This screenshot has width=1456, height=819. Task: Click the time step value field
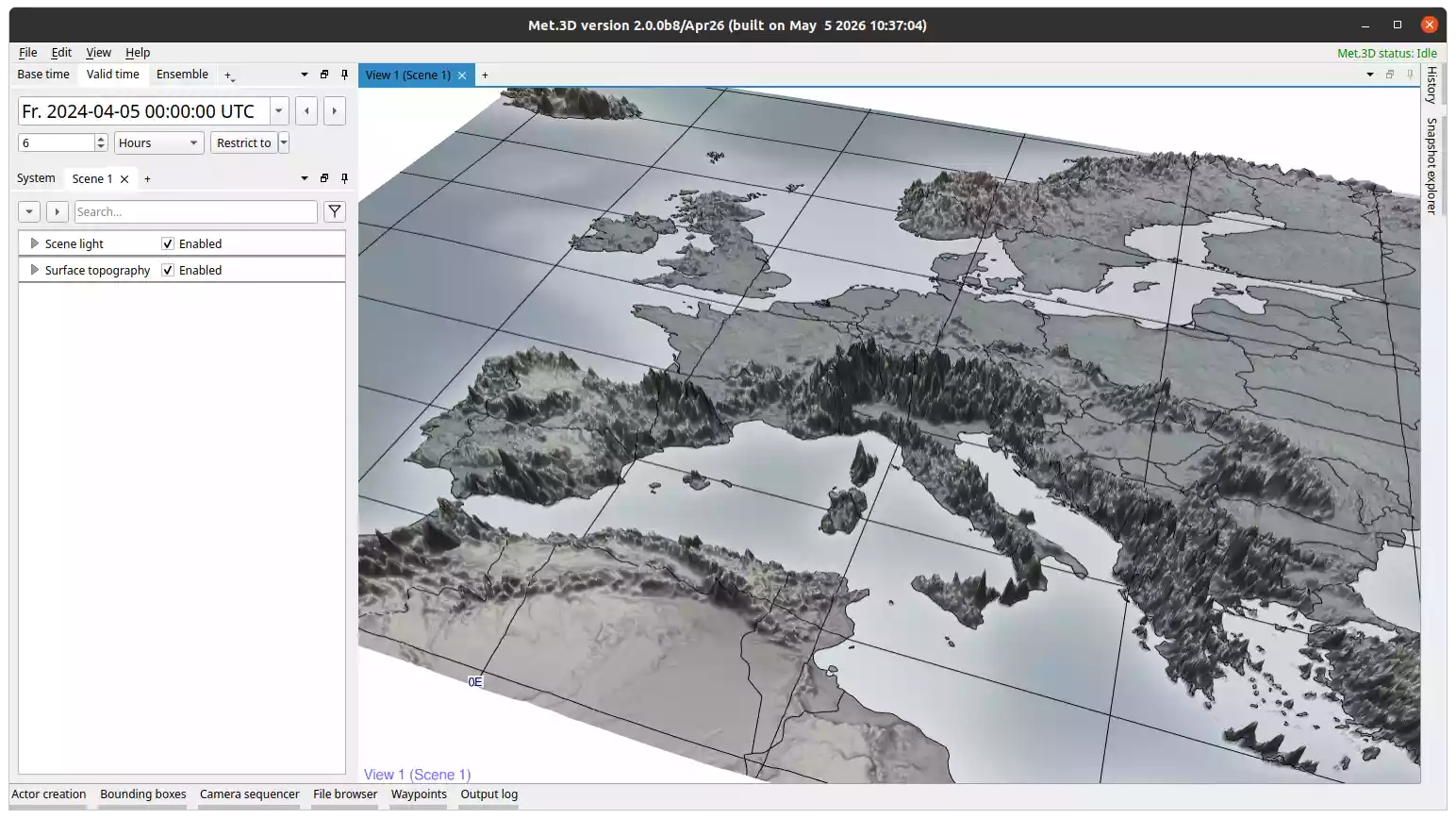57,143
